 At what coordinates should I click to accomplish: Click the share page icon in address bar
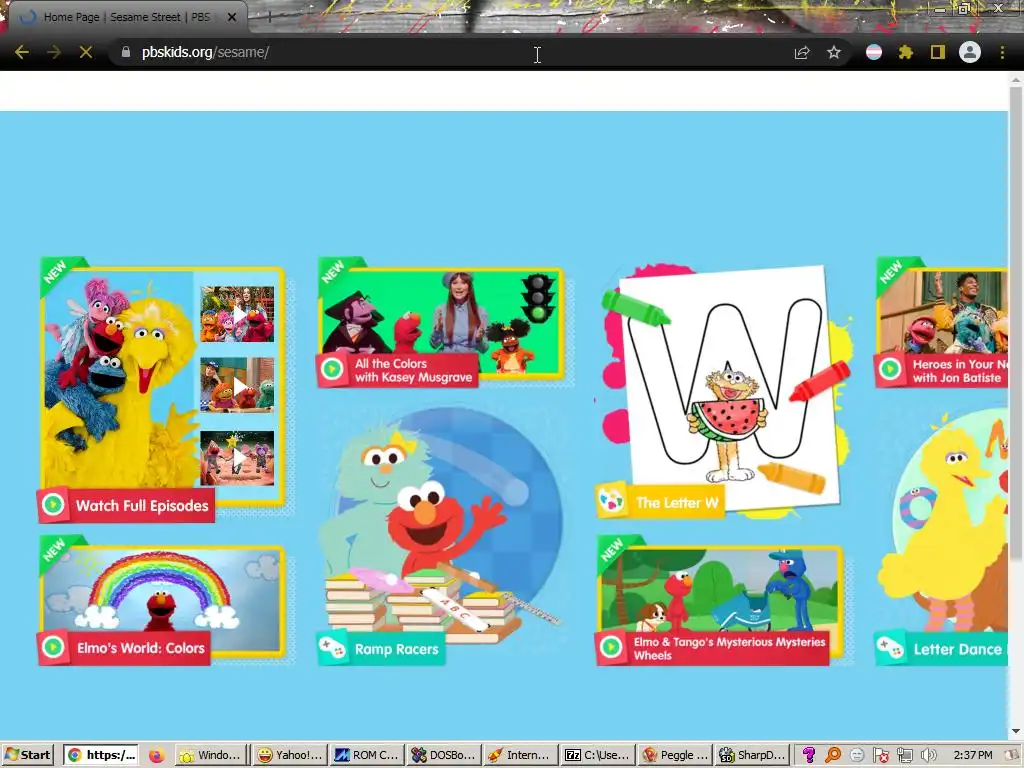coord(802,52)
